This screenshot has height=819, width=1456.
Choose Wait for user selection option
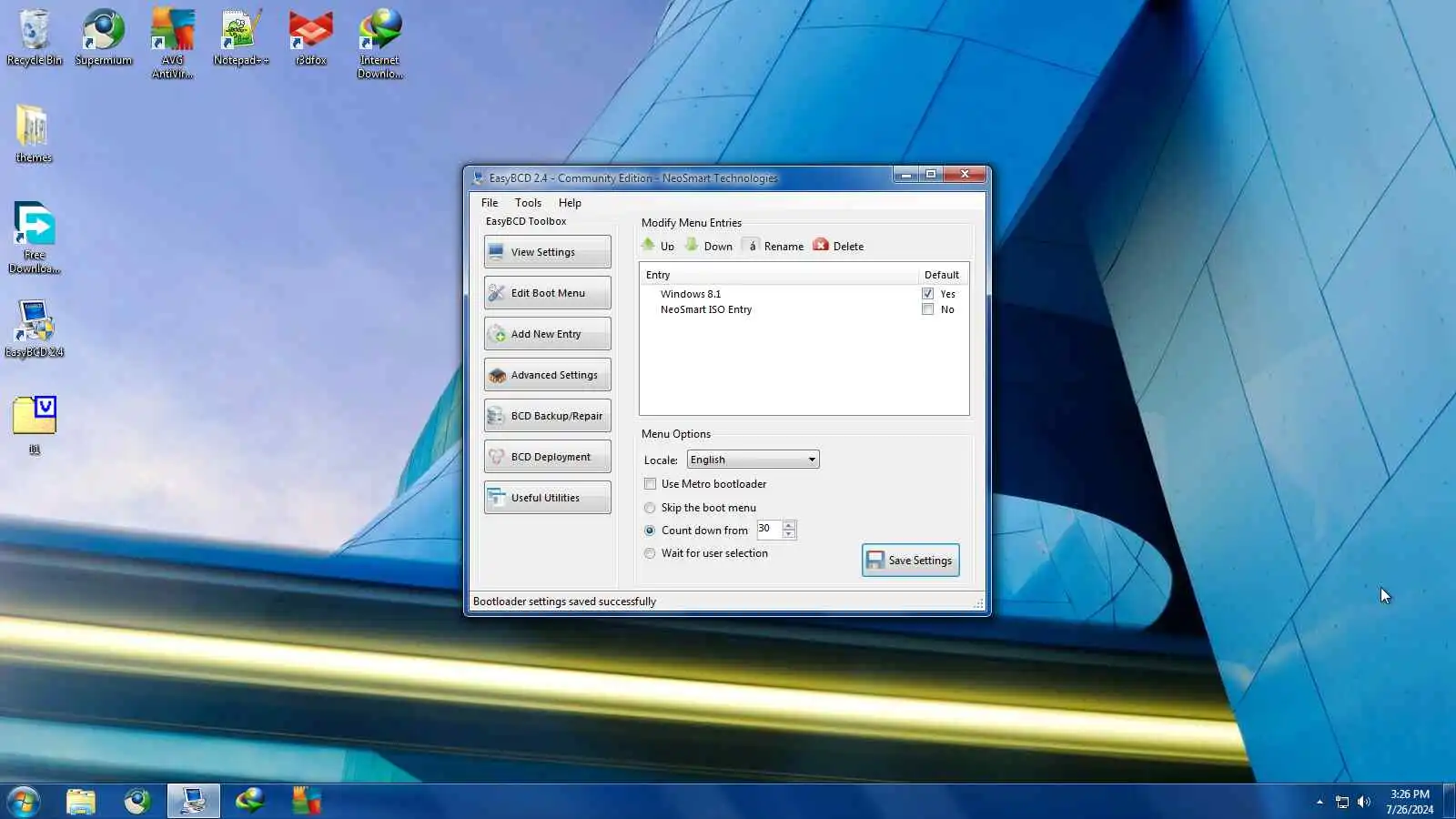650,553
